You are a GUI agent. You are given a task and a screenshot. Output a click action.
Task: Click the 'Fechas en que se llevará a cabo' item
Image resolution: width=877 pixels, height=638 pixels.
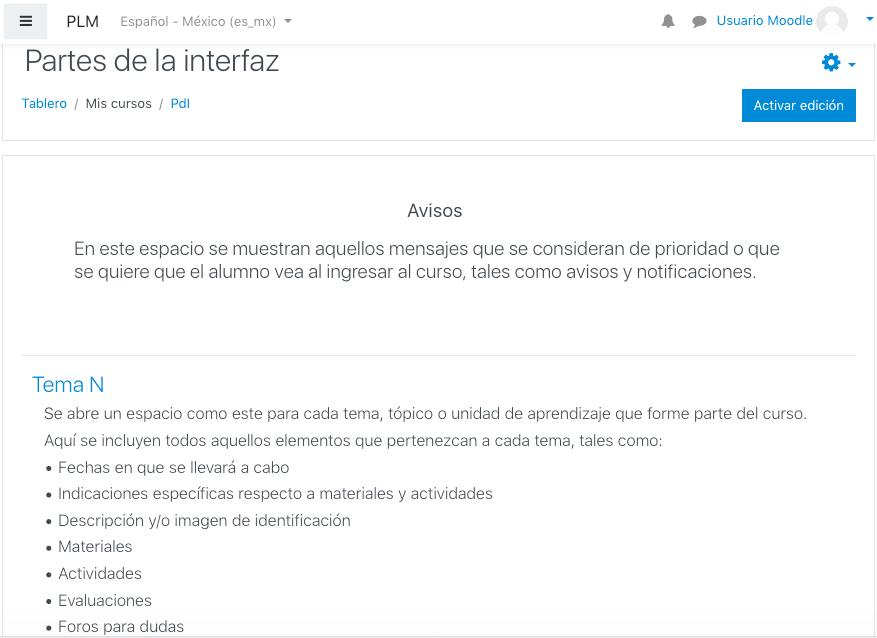(173, 467)
